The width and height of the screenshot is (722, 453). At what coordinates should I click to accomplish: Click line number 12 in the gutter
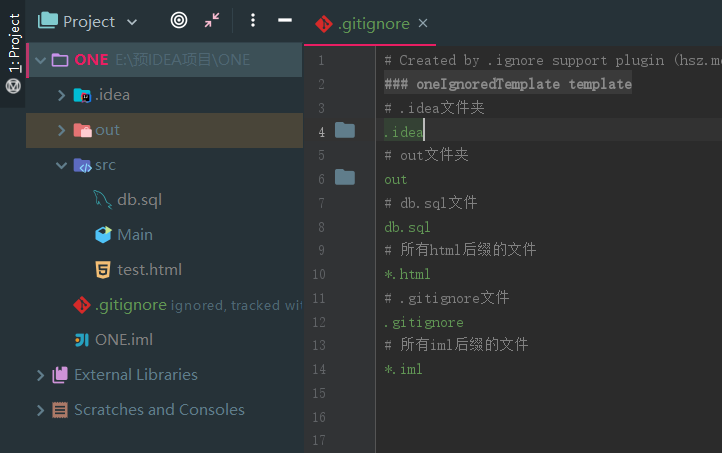pos(319,322)
